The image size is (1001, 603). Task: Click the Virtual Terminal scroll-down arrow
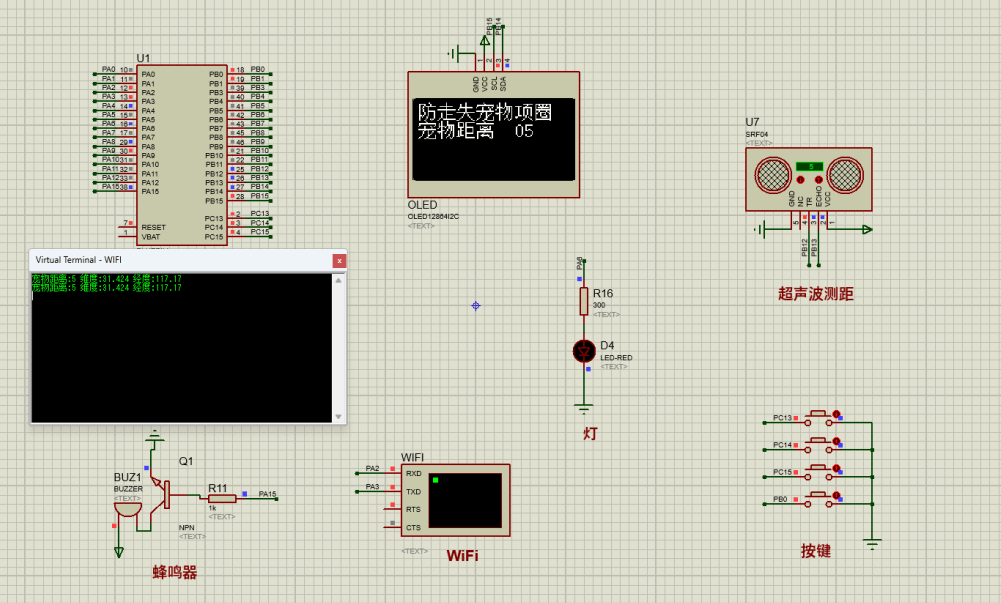click(x=339, y=416)
